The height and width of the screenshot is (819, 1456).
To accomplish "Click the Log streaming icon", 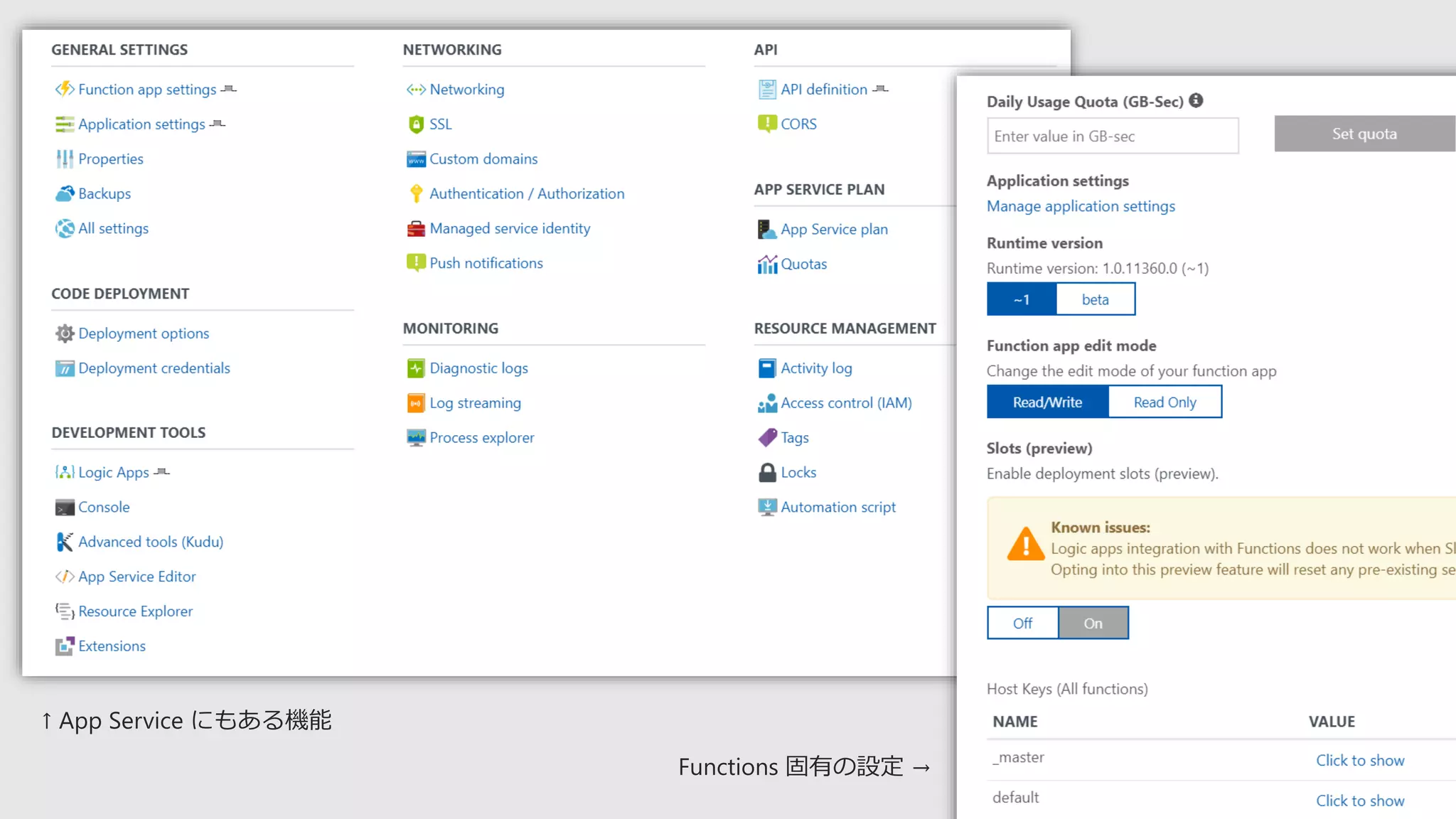I will [416, 403].
